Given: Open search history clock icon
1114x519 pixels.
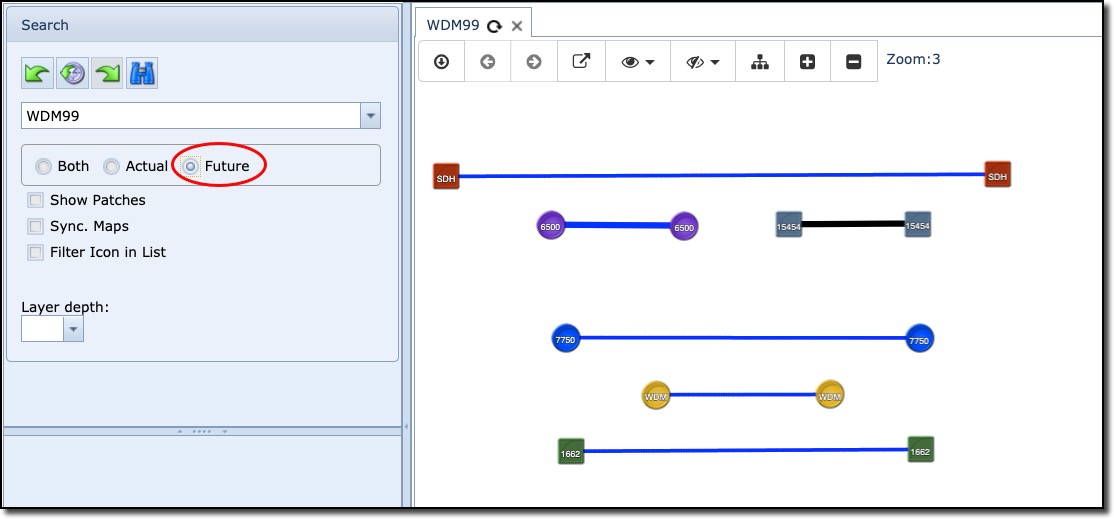Looking at the screenshot, I should pyautogui.click(x=72, y=73).
